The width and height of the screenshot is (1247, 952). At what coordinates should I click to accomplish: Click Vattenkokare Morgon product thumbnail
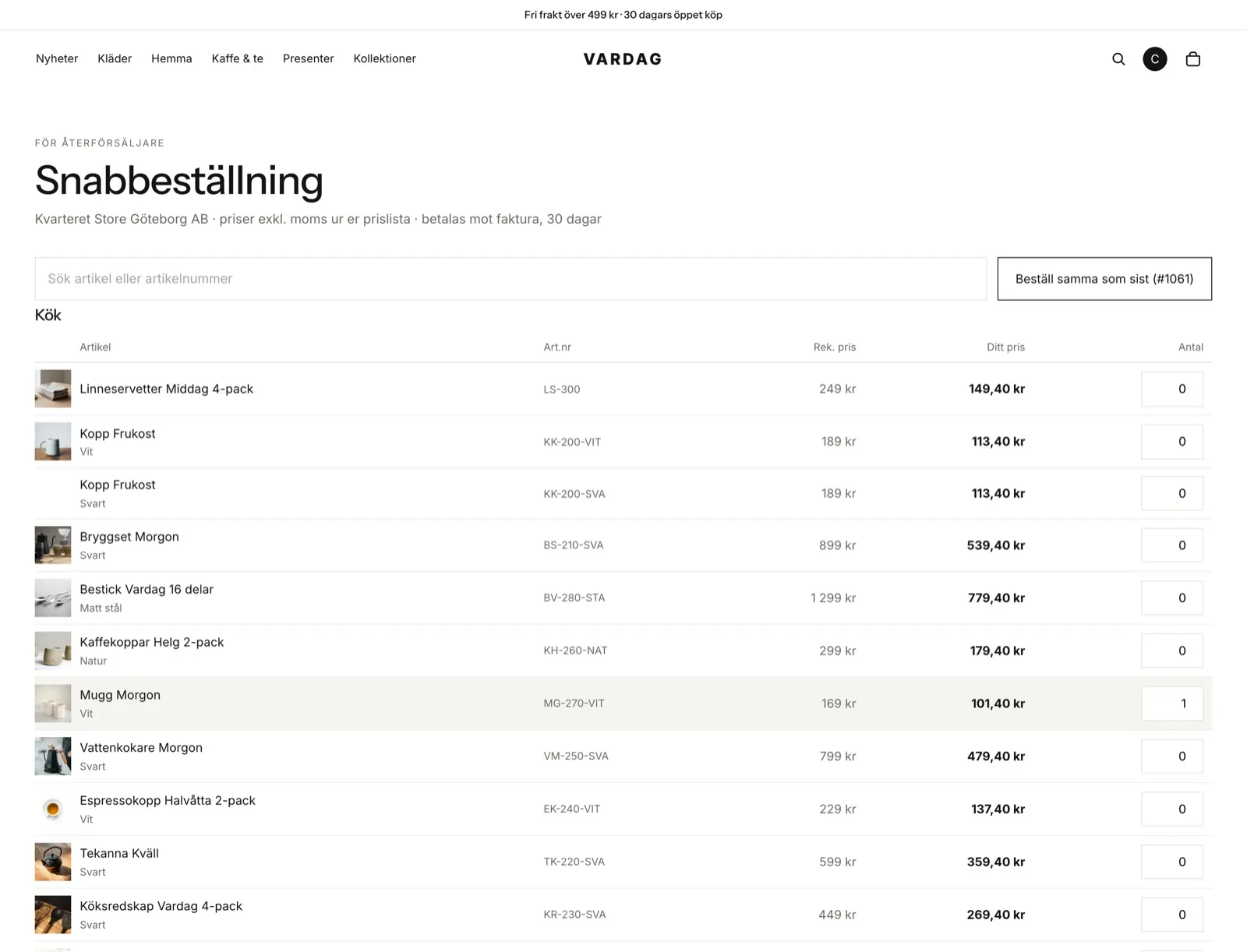coord(53,756)
